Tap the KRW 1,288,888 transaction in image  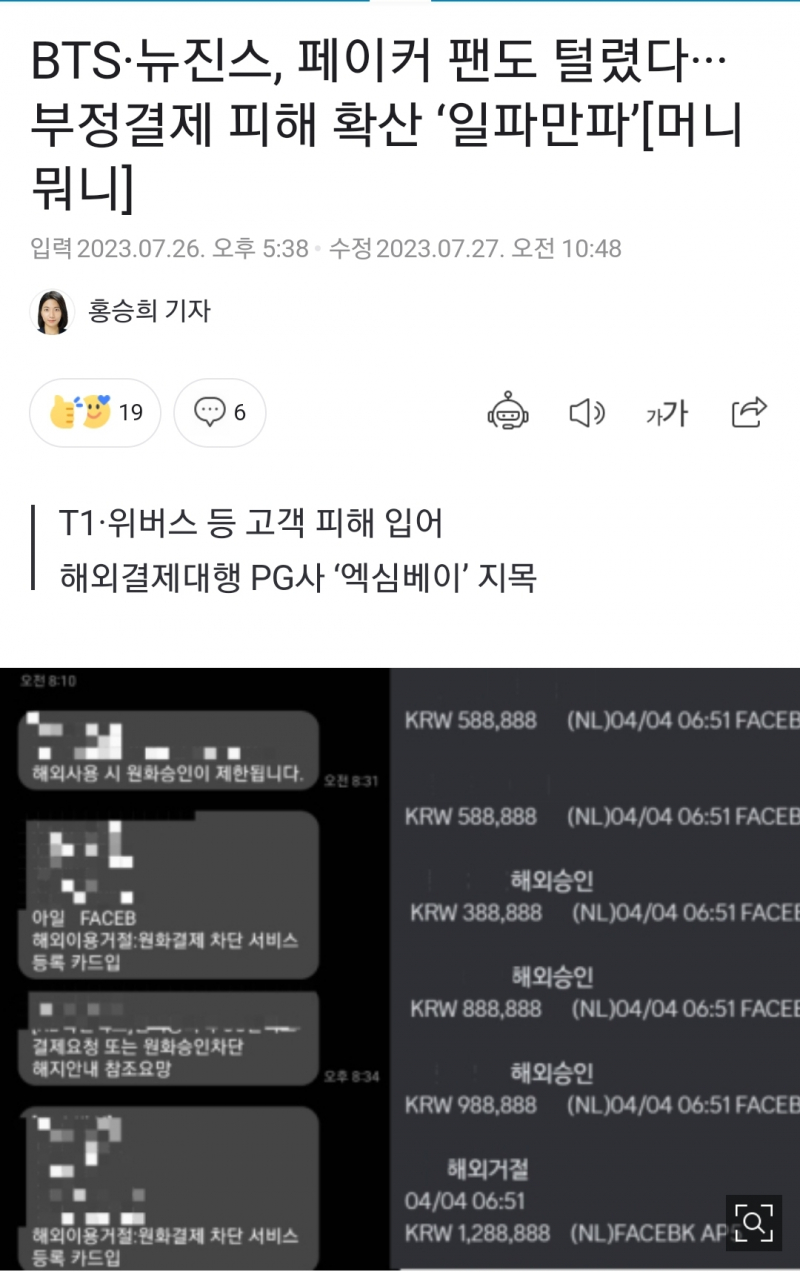(x=477, y=1233)
